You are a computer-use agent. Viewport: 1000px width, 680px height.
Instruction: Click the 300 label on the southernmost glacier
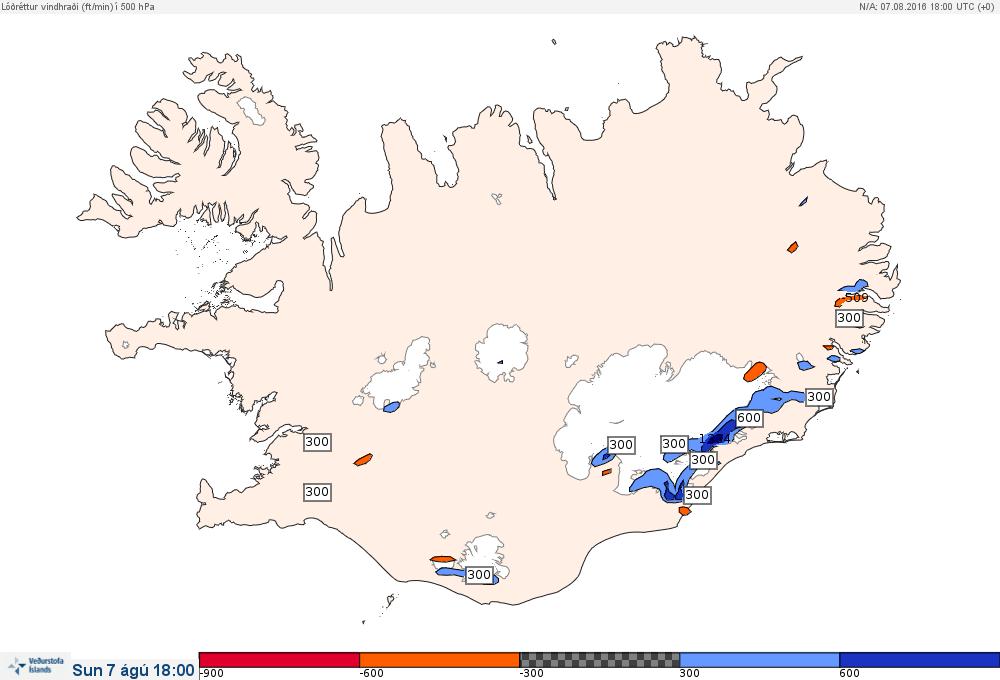coord(479,575)
